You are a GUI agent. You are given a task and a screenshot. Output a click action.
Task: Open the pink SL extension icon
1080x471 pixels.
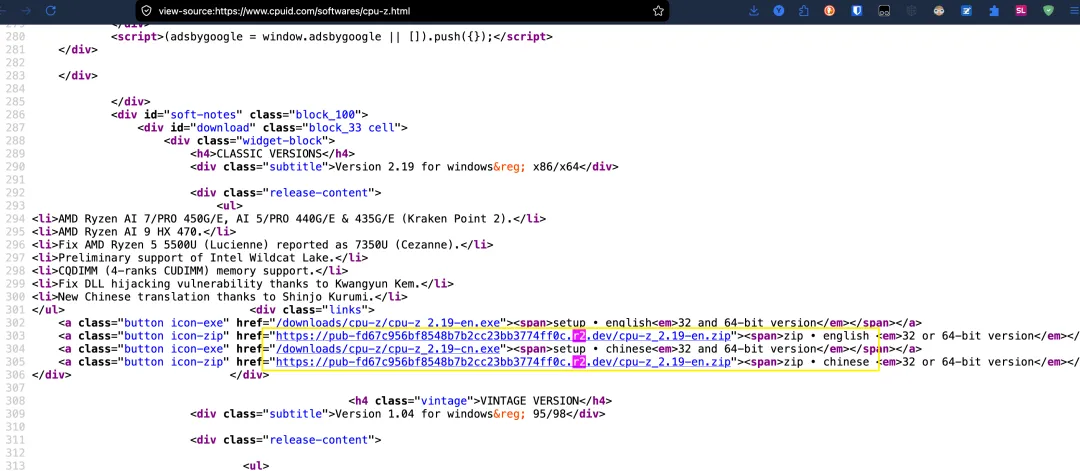click(x=1021, y=11)
